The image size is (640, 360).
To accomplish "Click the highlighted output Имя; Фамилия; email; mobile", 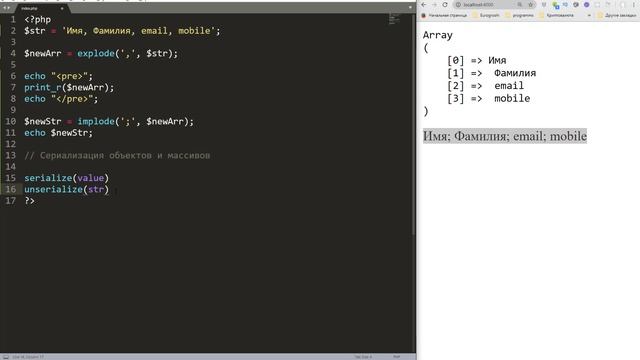I will tap(505, 136).
